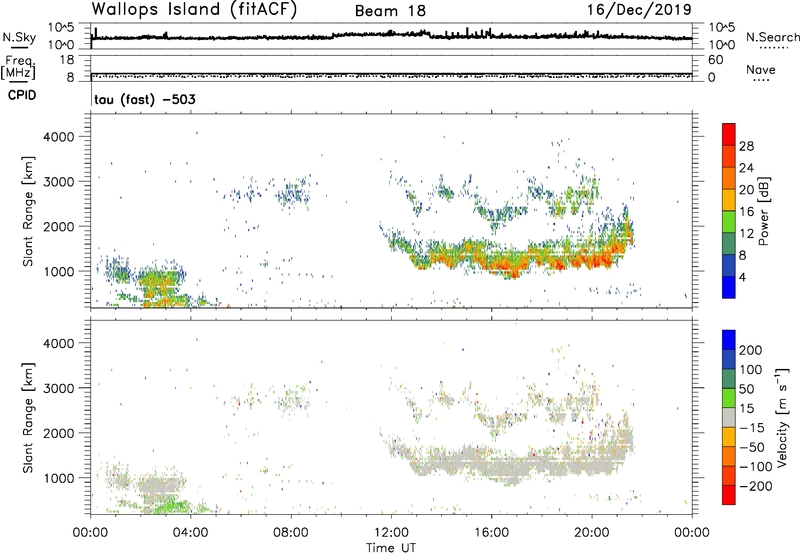Screen dimensions: 800x554
Task: Click the N.Sky noise trace line
Action: pyautogui.click(x=391, y=36)
